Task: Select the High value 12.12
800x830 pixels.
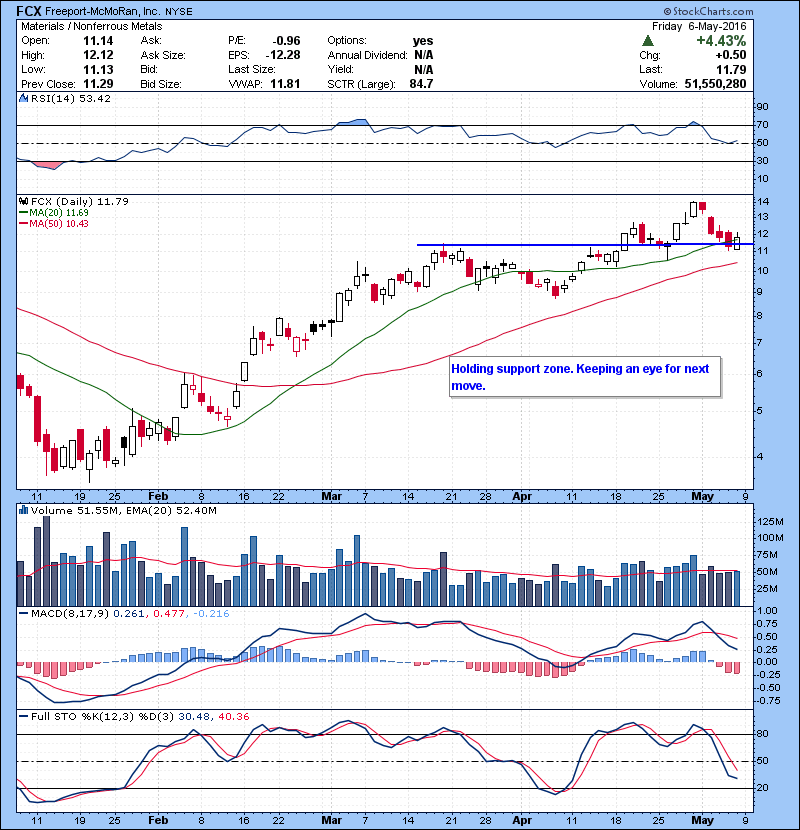Action: point(98,55)
